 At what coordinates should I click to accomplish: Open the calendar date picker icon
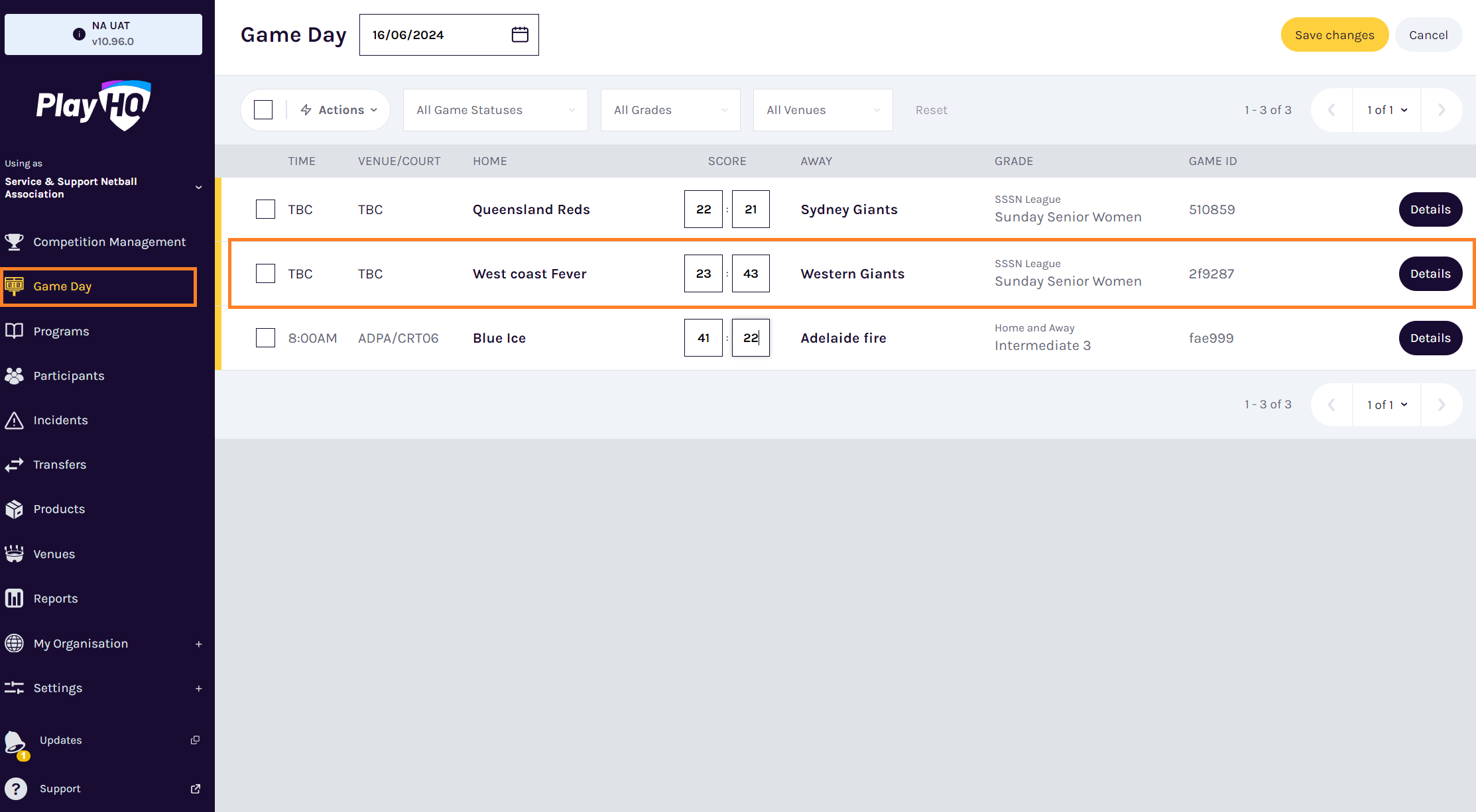pyautogui.click(x=520, y=34)
